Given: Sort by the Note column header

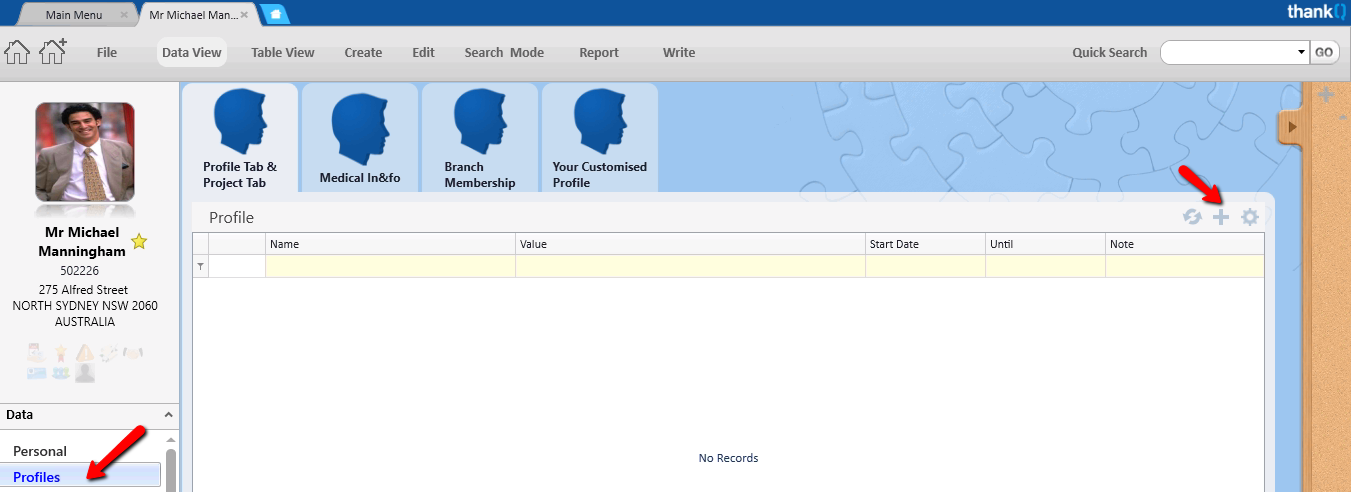Looking at the screenshot, I should pyautogui.click(x=1184, y=244).
